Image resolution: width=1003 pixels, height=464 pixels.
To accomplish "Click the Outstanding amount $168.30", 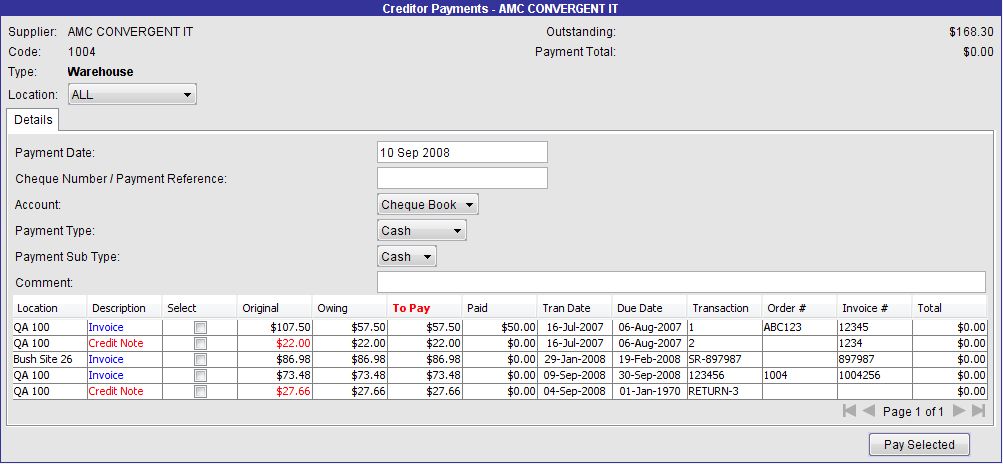I will pos(971,31).
